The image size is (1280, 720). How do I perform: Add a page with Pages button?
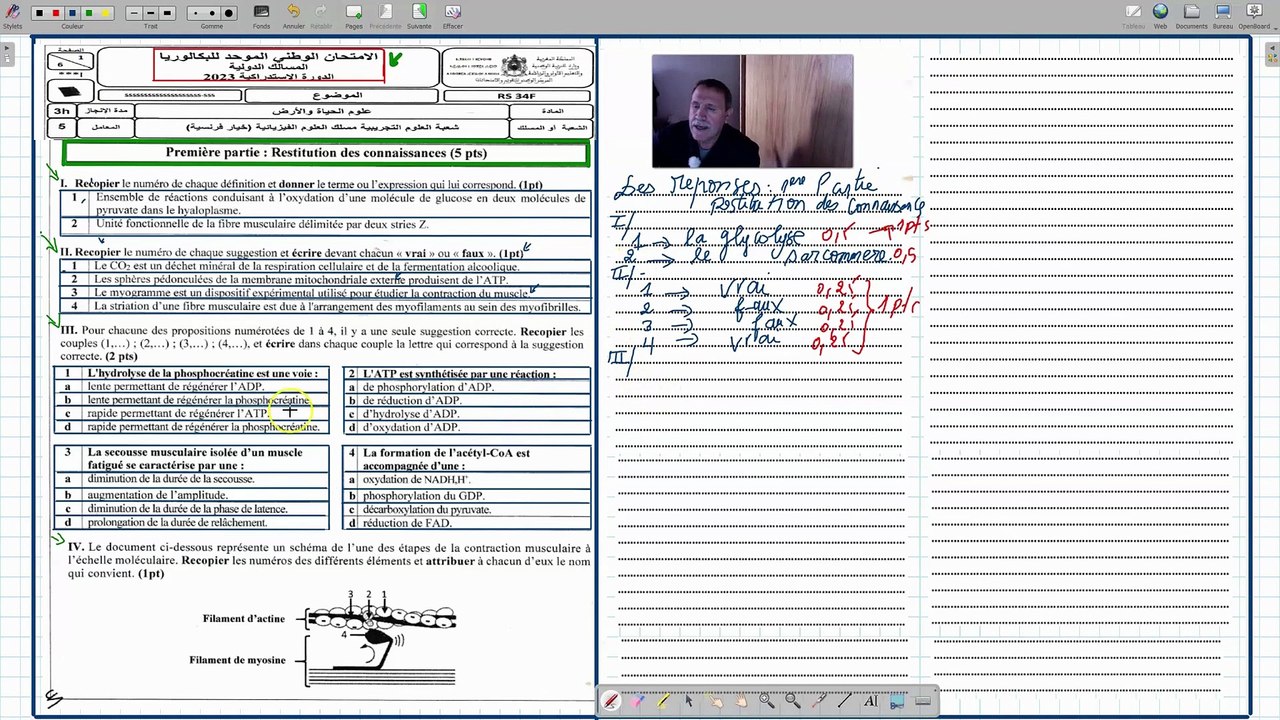(x=354, y=16)
